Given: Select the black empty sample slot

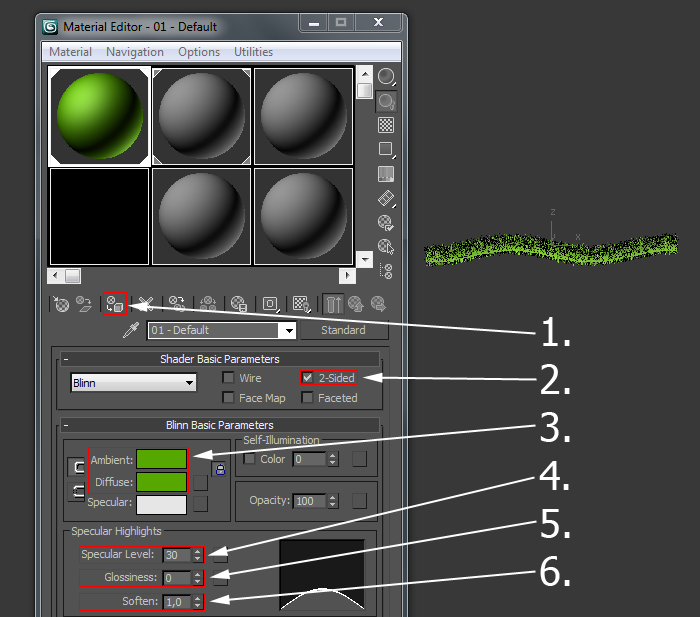Looking at the screenshot, I should 99,217.
